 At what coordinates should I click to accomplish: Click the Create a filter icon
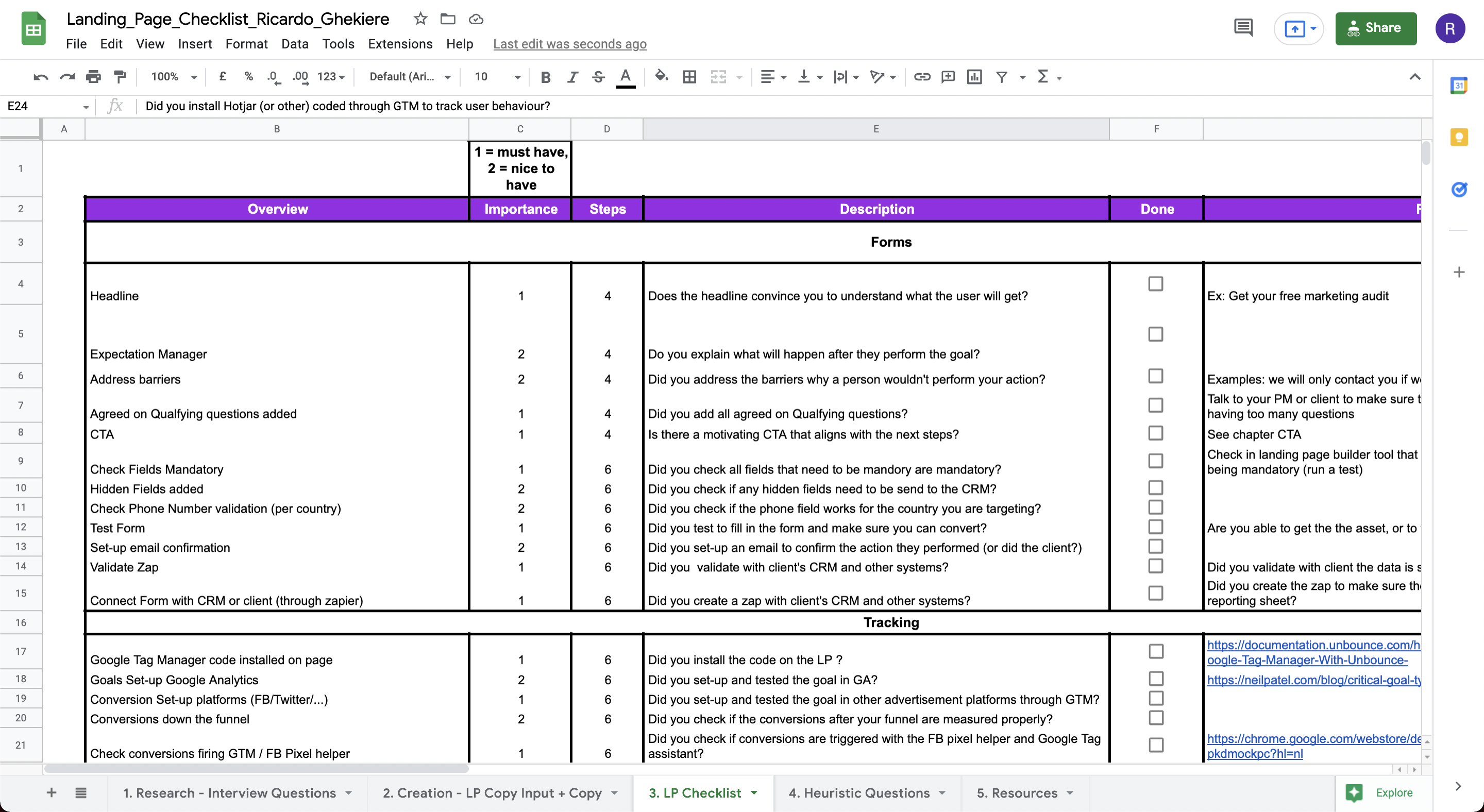pos(1002,77)
